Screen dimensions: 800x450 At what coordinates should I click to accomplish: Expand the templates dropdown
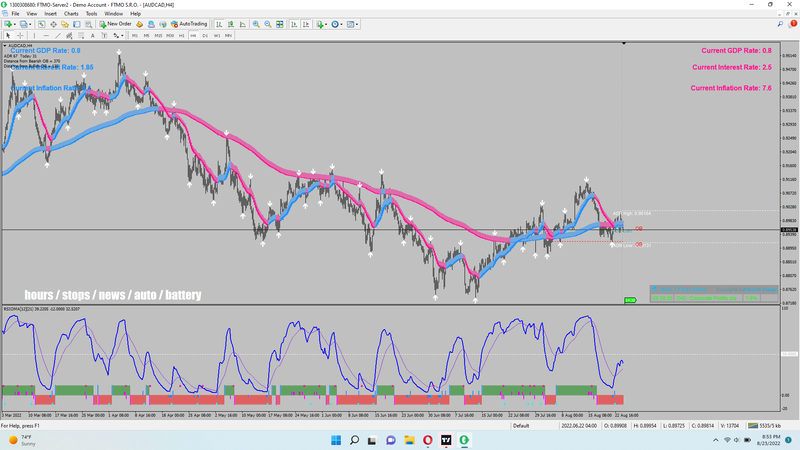[357, 24]
